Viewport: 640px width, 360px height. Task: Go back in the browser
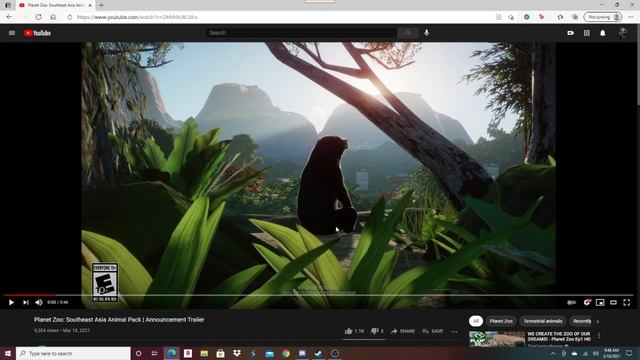(9, 17)
